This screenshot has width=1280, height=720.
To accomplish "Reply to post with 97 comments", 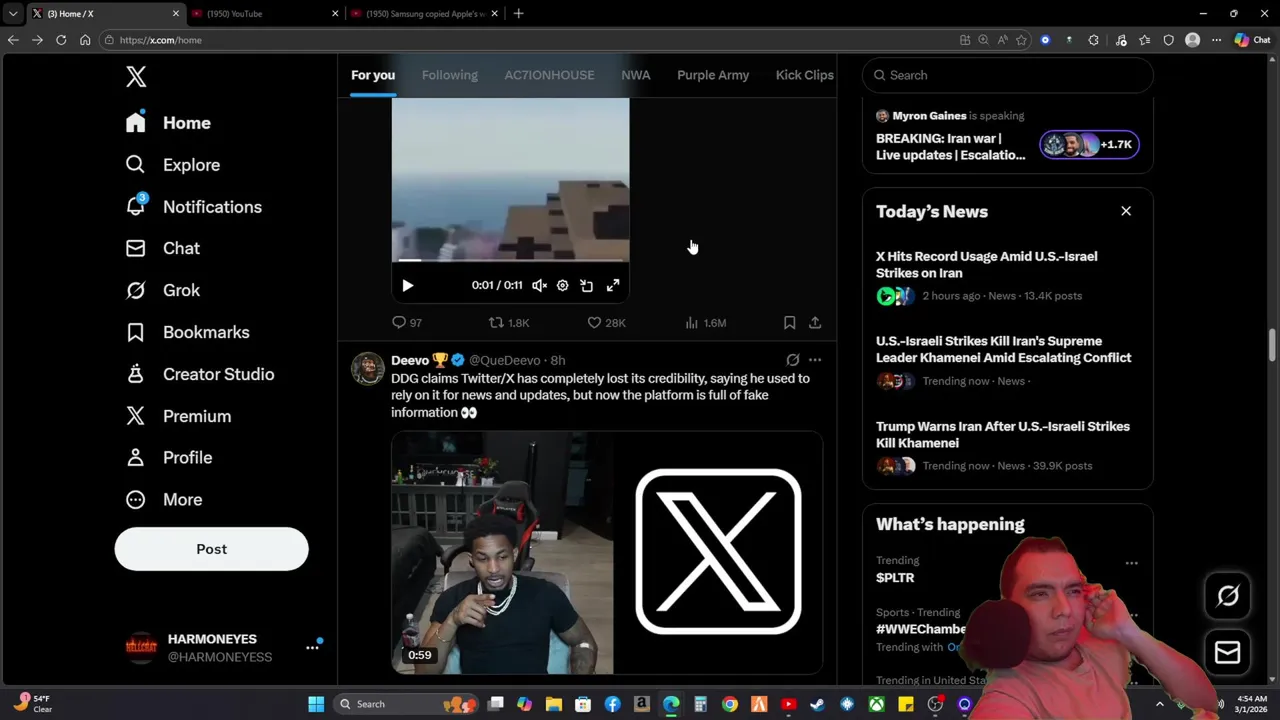I will (x=406, y=323).
